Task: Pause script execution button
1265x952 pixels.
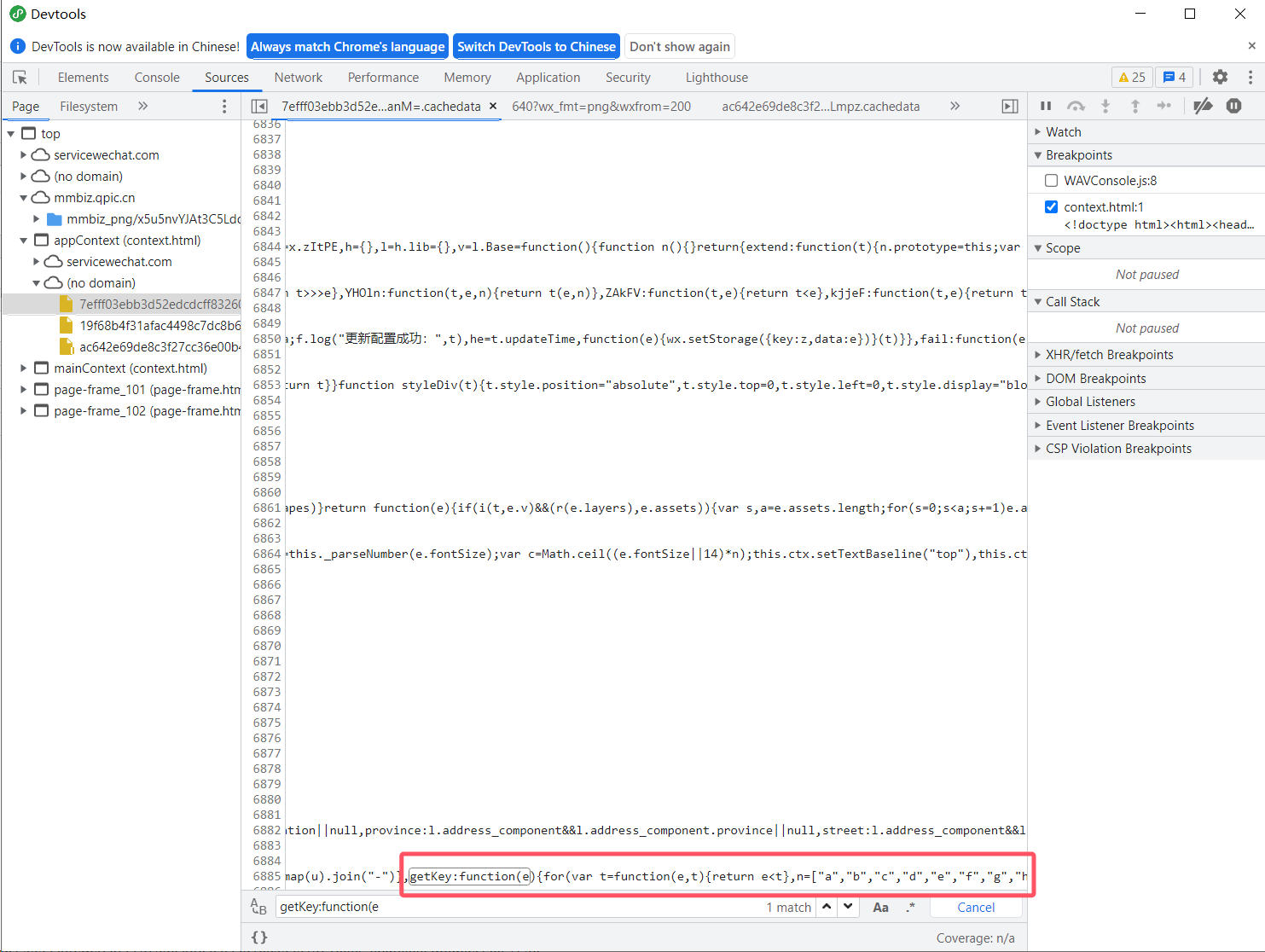Action: (1046, 106)
